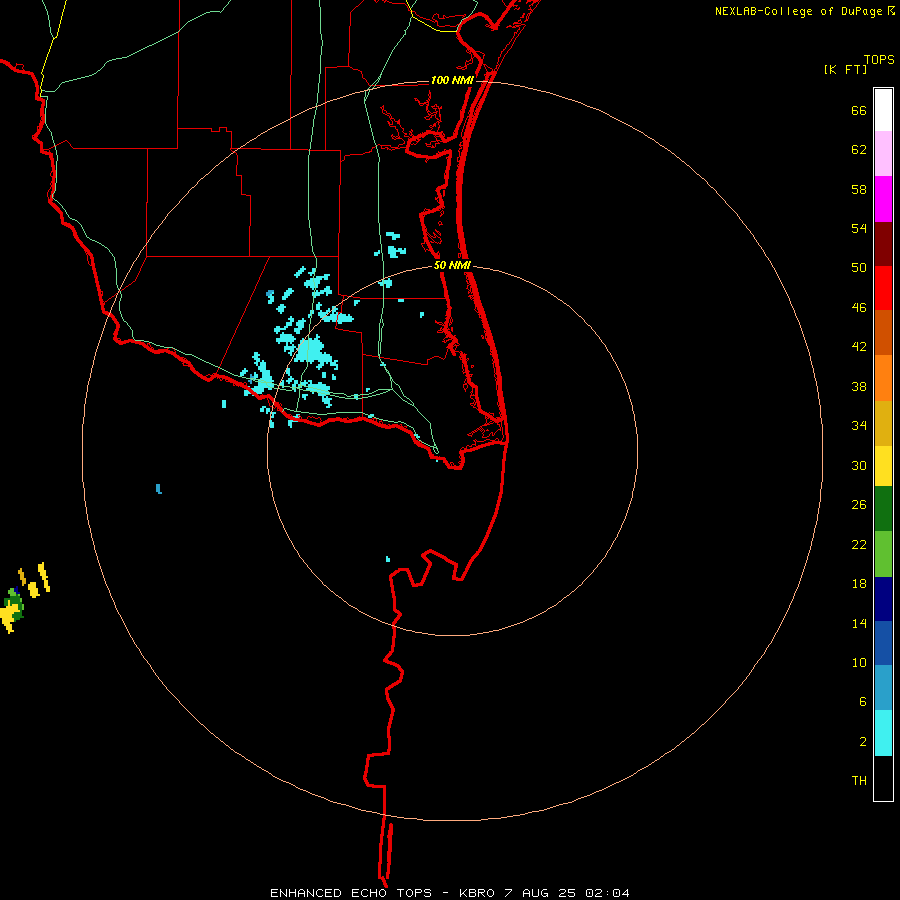The image size is (900, 900).
Task: Click the 30 legend value
Action: (x=859, y=465)
